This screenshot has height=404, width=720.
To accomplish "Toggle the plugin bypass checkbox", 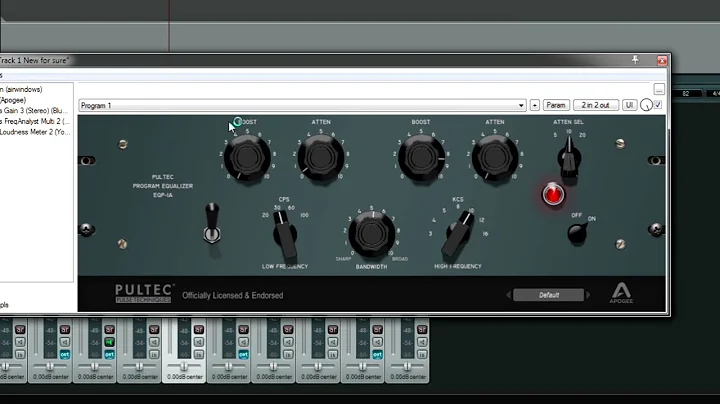I will [658, 105].
